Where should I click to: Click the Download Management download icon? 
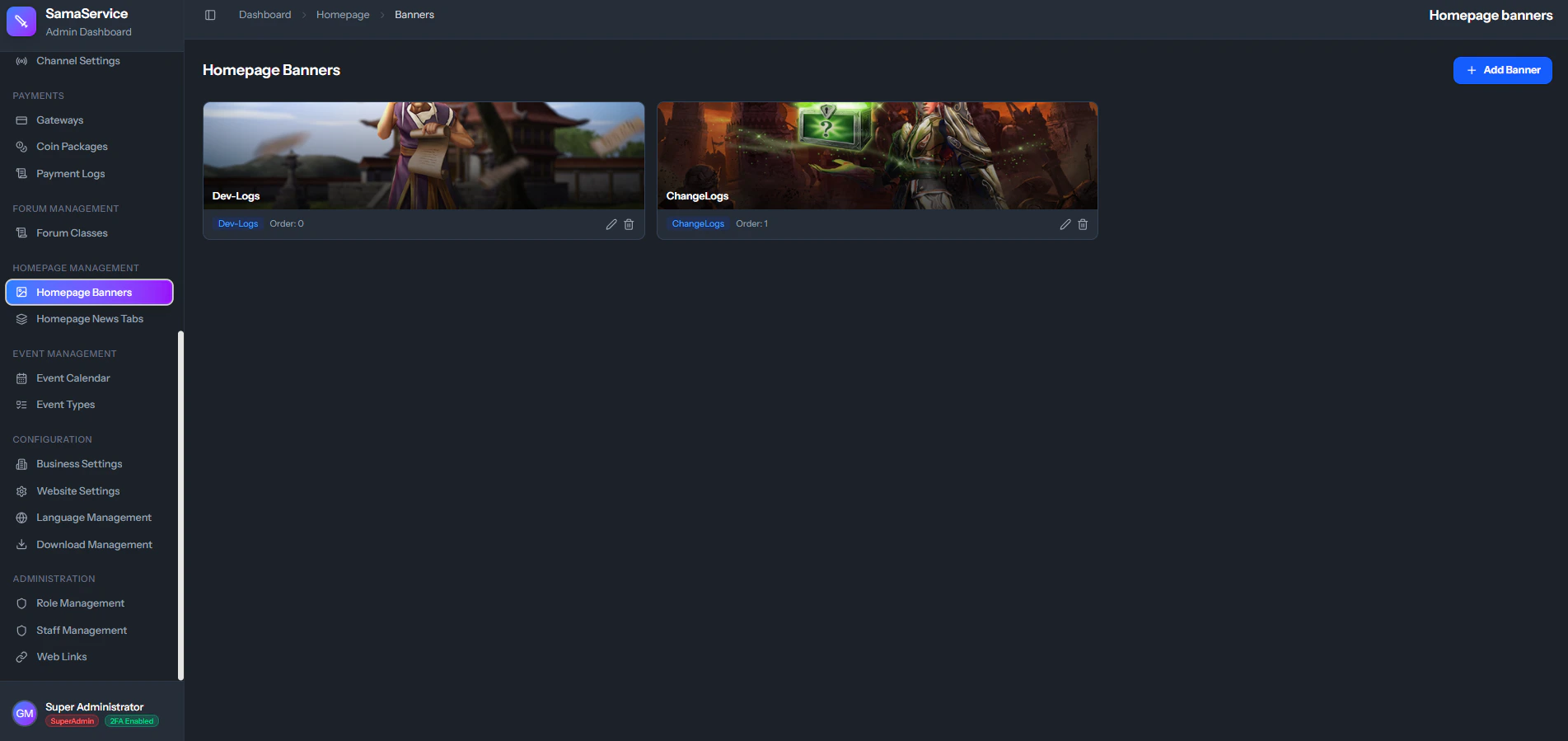coord(21,545)
